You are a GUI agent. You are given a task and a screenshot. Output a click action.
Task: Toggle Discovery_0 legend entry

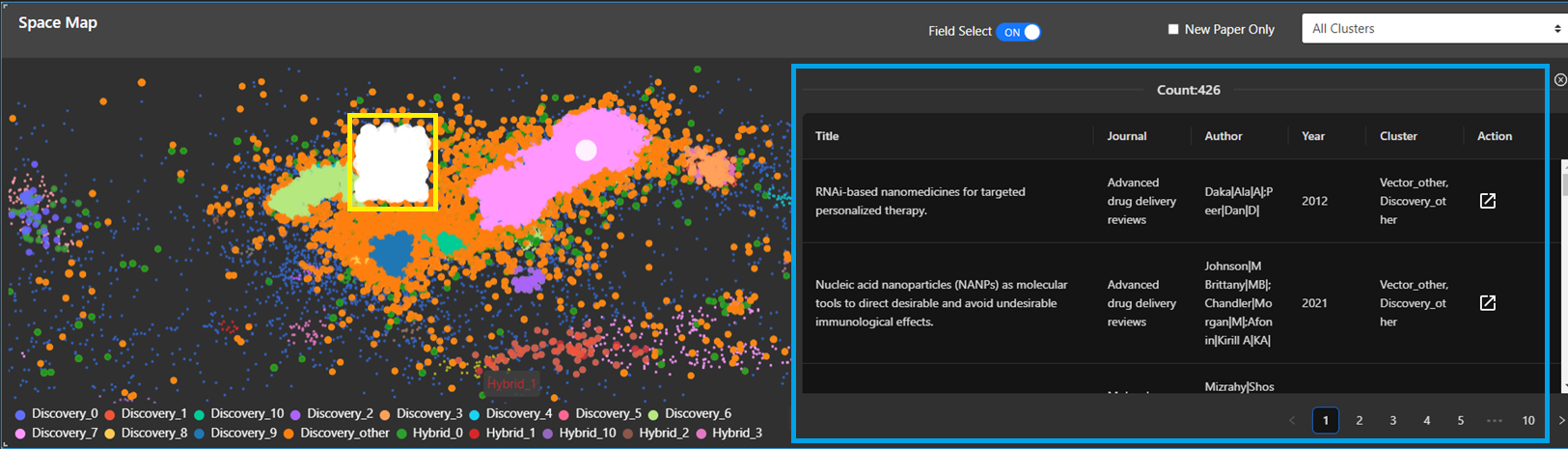[x=56, y=413]
